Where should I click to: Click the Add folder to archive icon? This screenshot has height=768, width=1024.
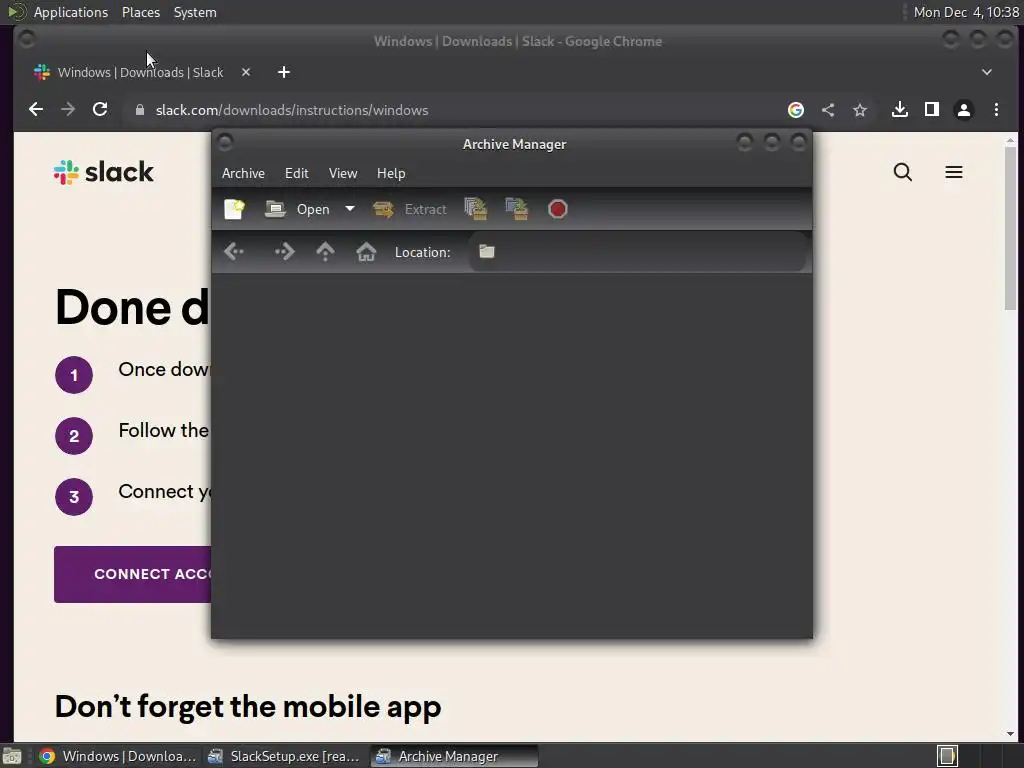pyautogui.click(x=517, y=209)
